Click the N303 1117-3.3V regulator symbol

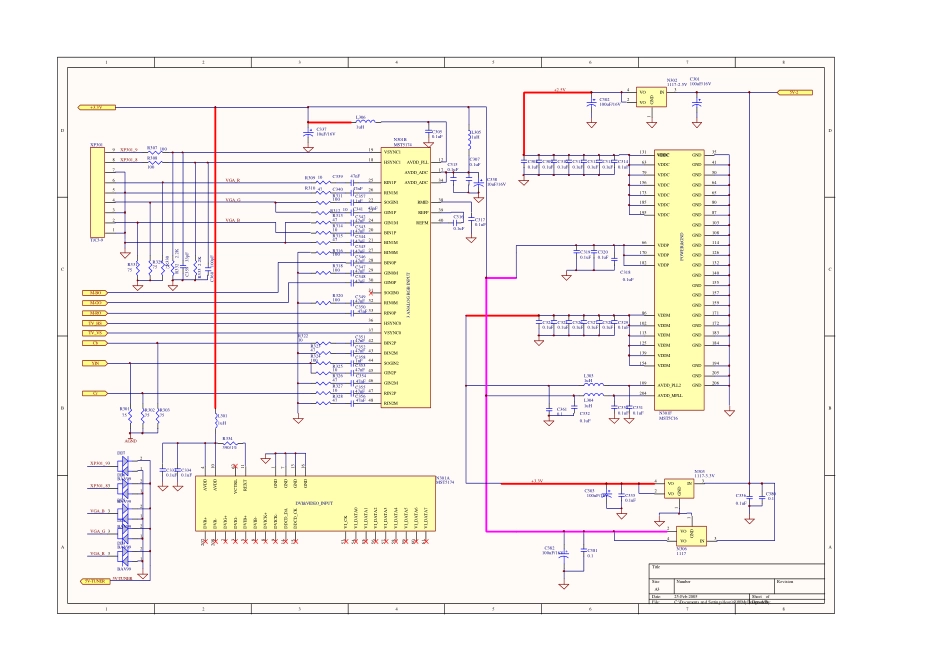pos(679,487)
